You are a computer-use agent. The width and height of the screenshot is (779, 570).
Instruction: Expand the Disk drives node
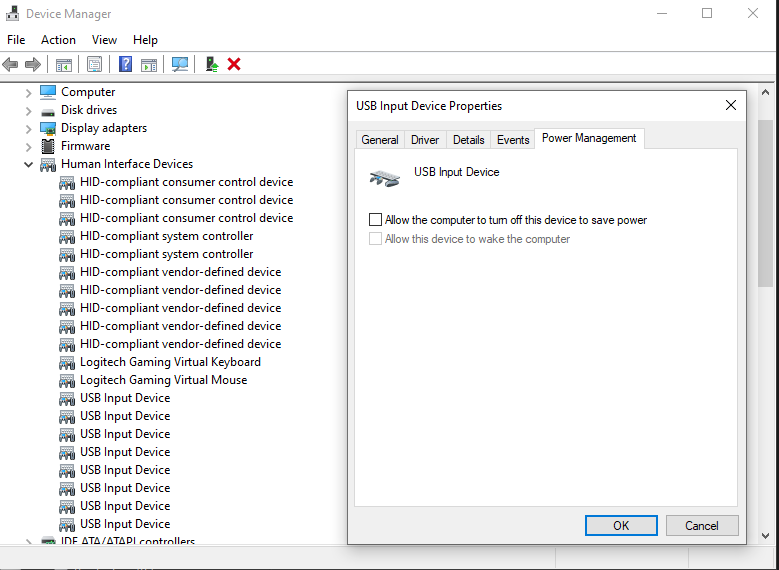[29, 110]
